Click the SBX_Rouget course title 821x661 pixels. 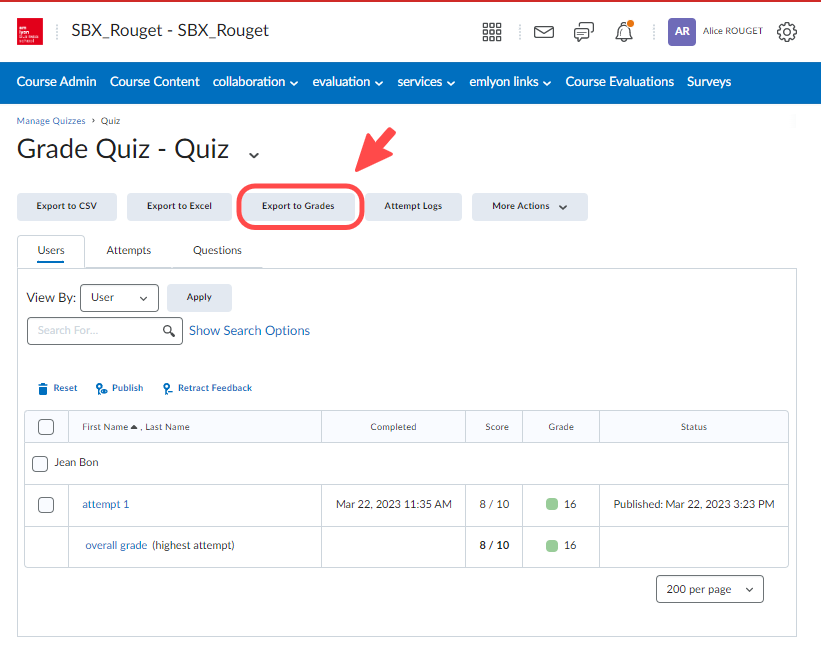click(x=170, y=30)
